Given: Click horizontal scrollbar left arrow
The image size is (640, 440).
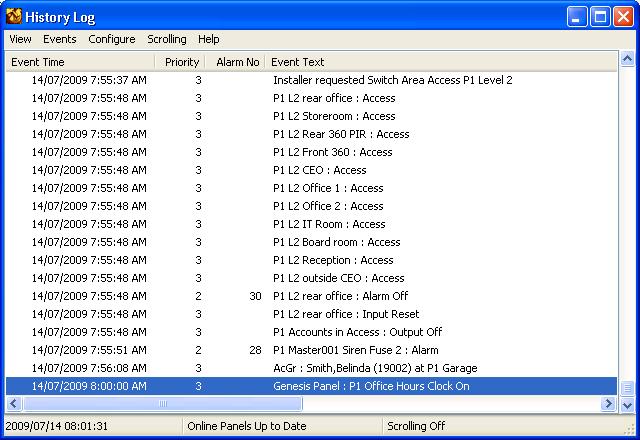Looking at the screenshot, I should (13, 404).
